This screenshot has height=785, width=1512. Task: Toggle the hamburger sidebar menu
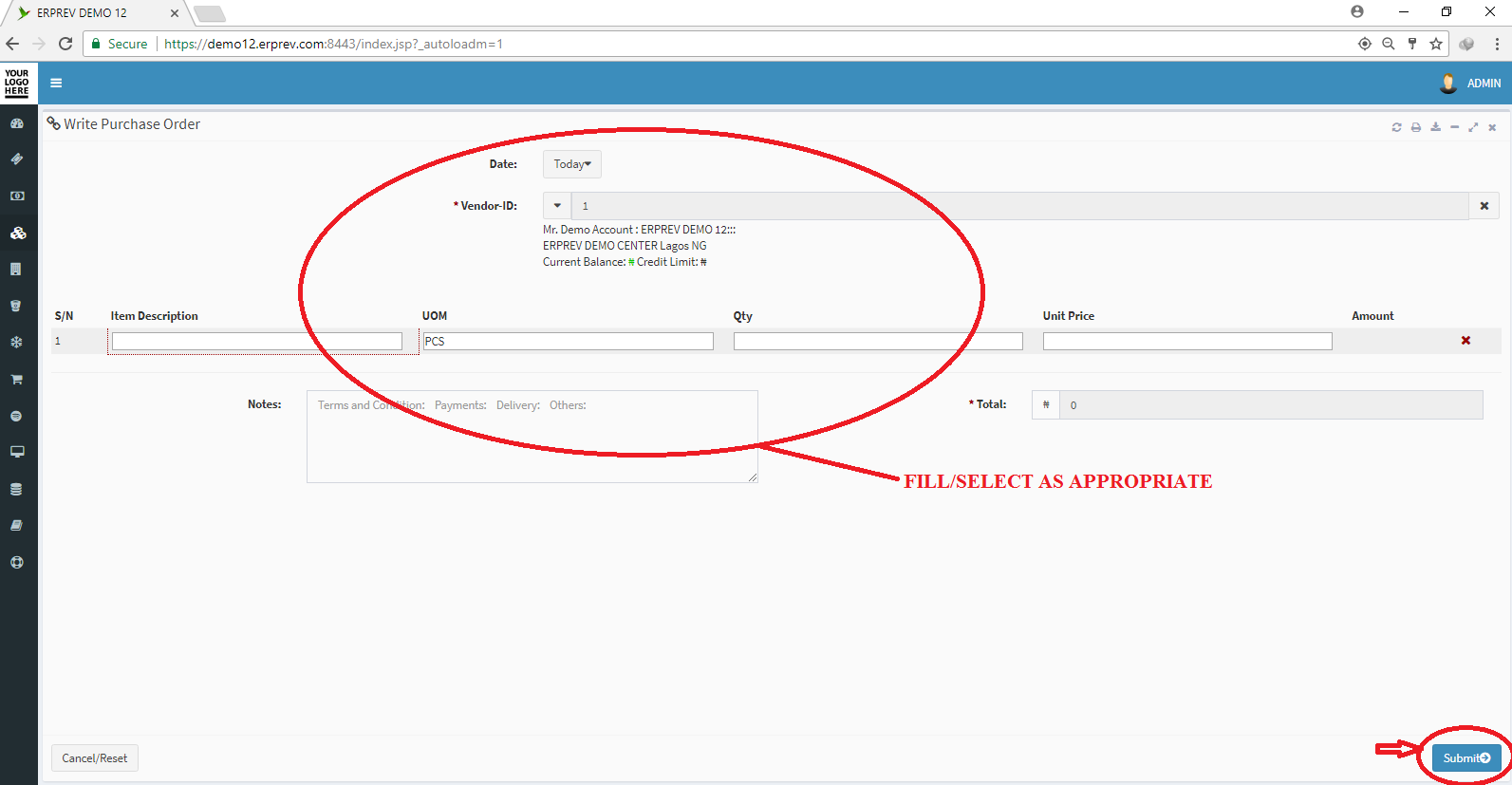(56, 83)
